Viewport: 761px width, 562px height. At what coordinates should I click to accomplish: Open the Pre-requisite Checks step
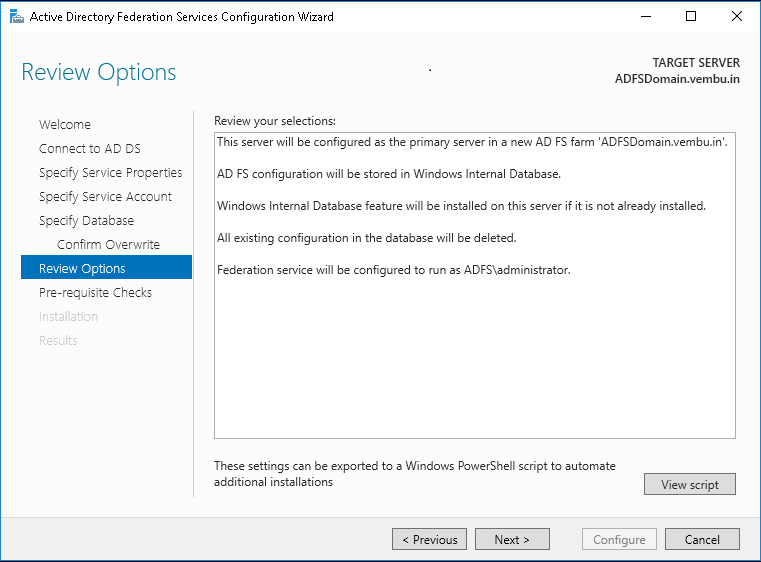coord(96,293)
